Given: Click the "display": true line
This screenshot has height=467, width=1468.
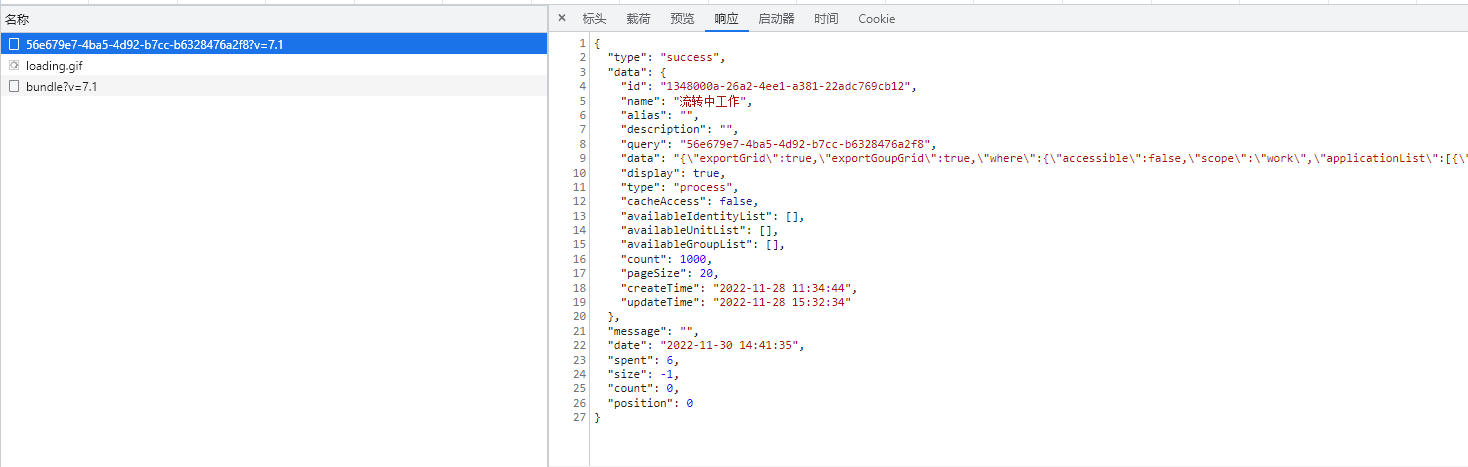Looking at the screenshot, I should [x=673, y=173].
